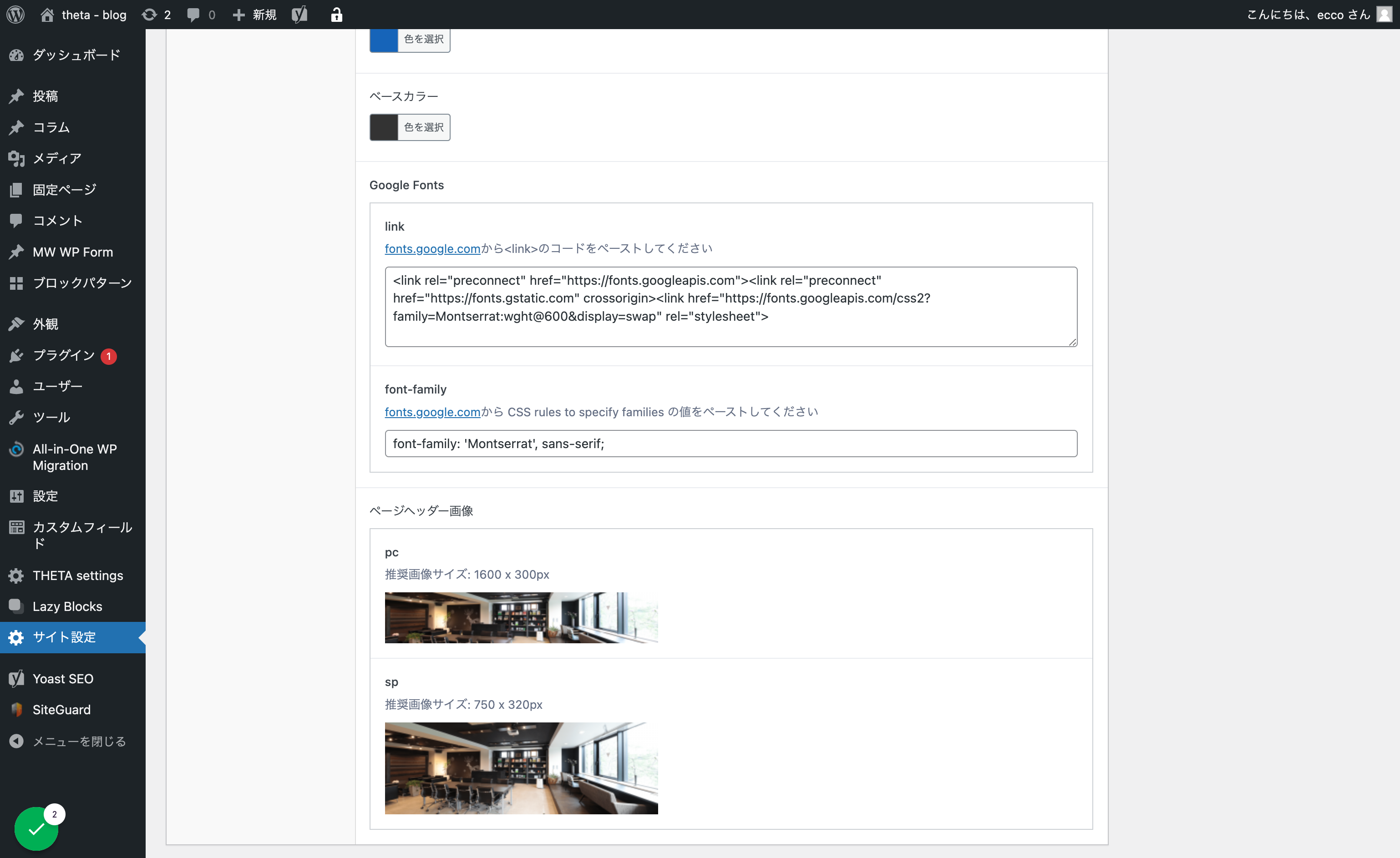
Task: Select the pc page header image thumbnail
Action: [521, 618]
